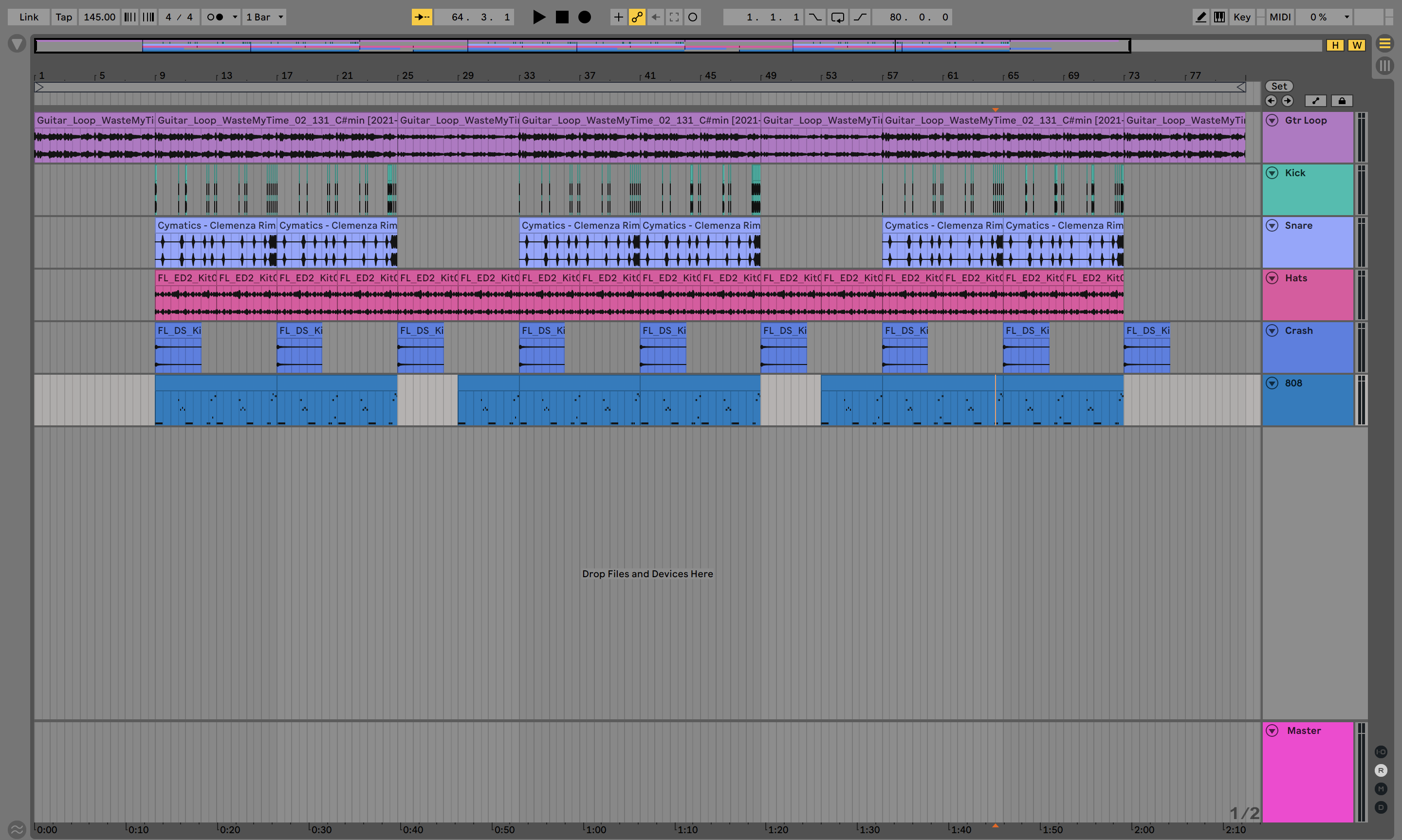Click the loop brace end marker

1241,87
